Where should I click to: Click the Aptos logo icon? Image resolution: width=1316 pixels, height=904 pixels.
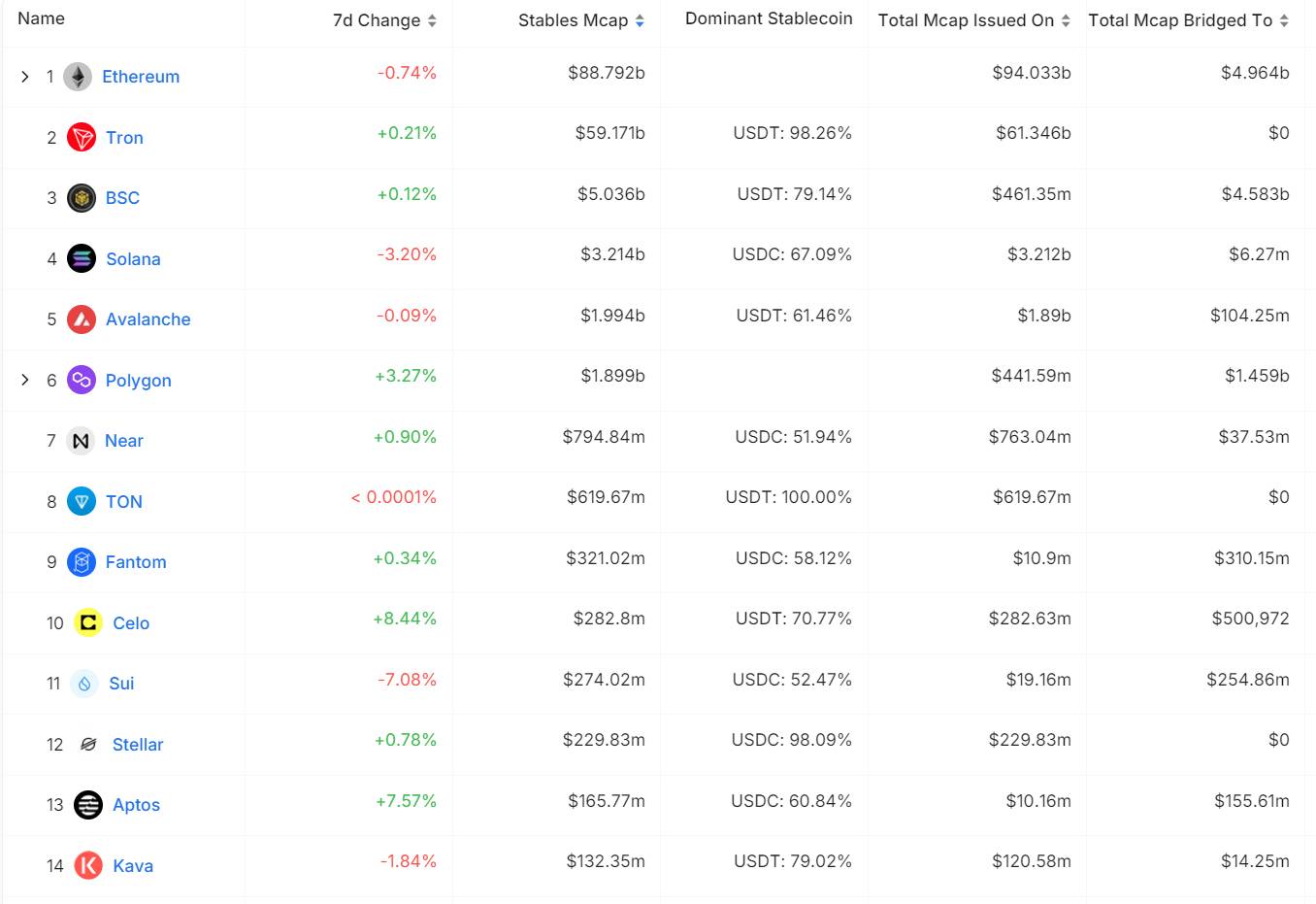pyautogui.click(x=88, y=805)
